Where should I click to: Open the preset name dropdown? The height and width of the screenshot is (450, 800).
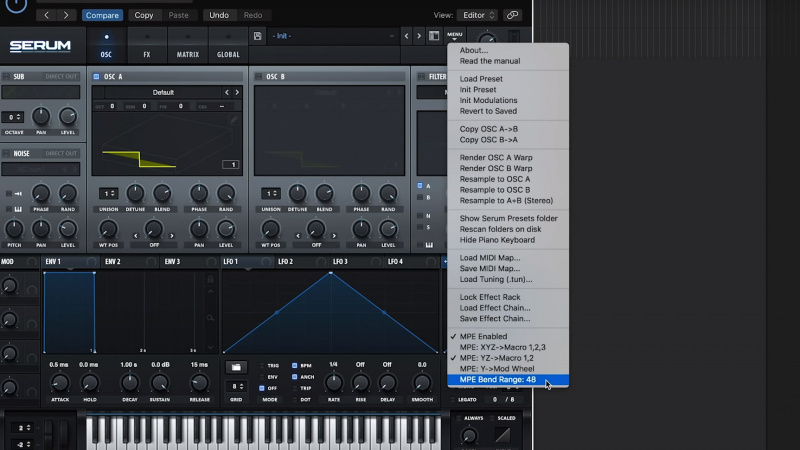coord(333,36)
